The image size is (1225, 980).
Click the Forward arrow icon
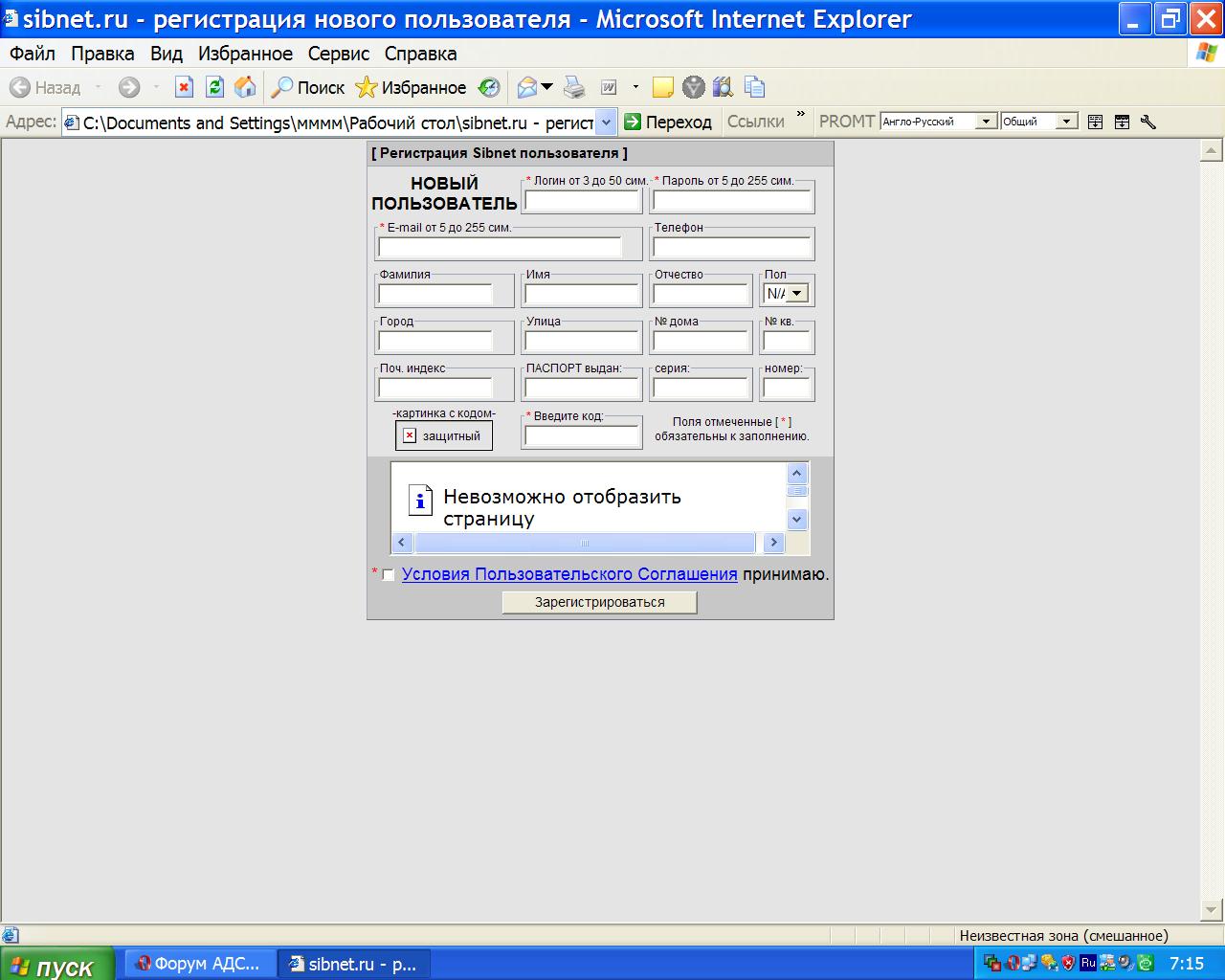pyautogui.click(x=129, y=87)
